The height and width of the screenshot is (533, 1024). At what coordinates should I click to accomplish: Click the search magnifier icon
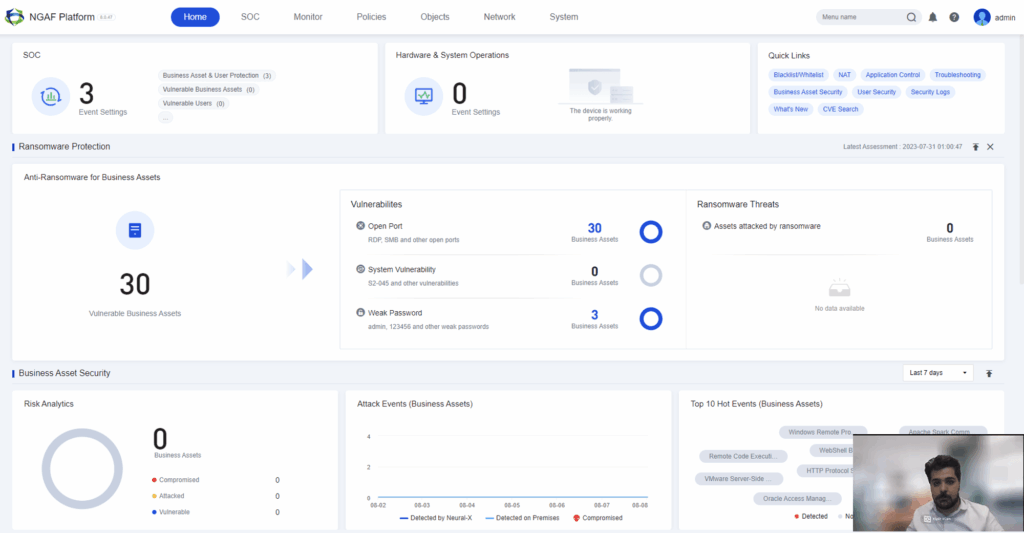(911, 17)
